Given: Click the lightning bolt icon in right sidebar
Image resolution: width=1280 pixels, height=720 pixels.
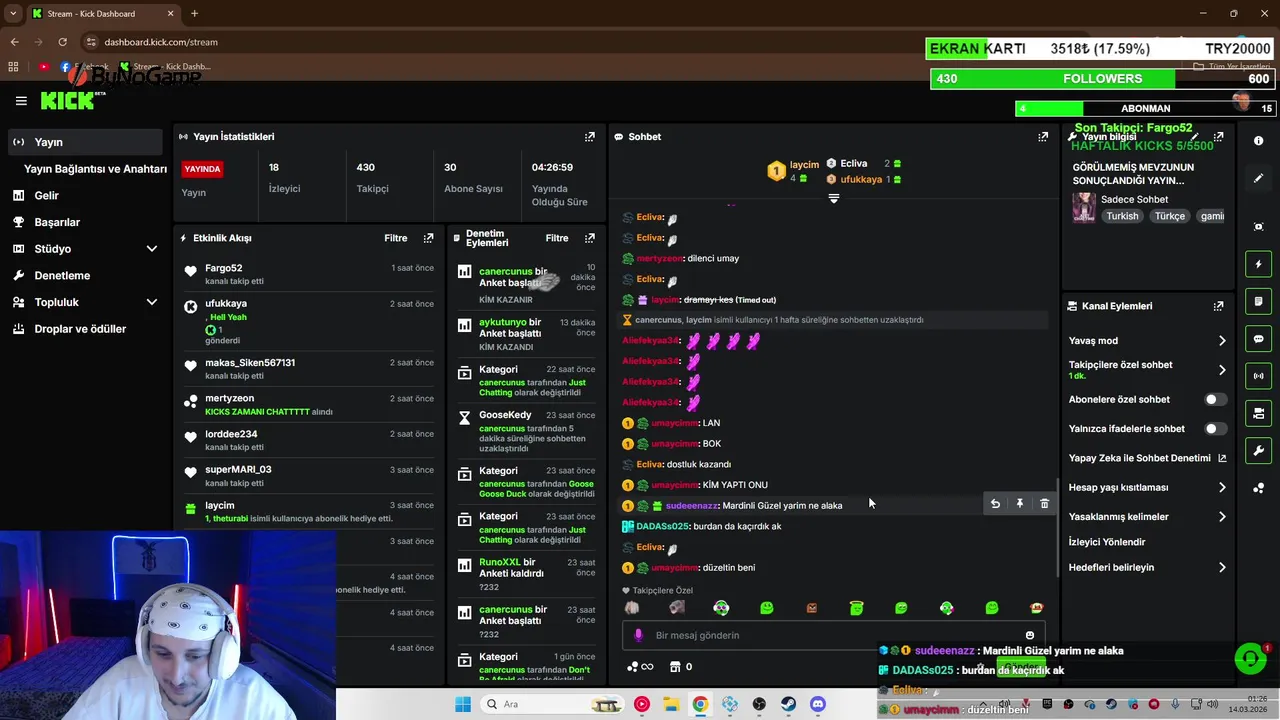Looking at the screenshot, I should point(1258,264).
